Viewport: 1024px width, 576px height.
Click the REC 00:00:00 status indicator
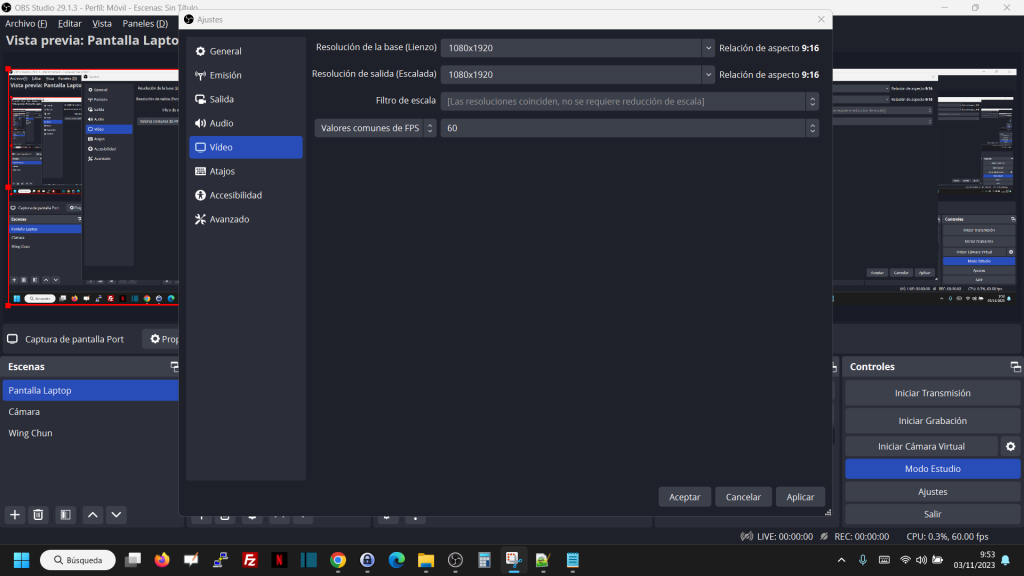(855, 536)
